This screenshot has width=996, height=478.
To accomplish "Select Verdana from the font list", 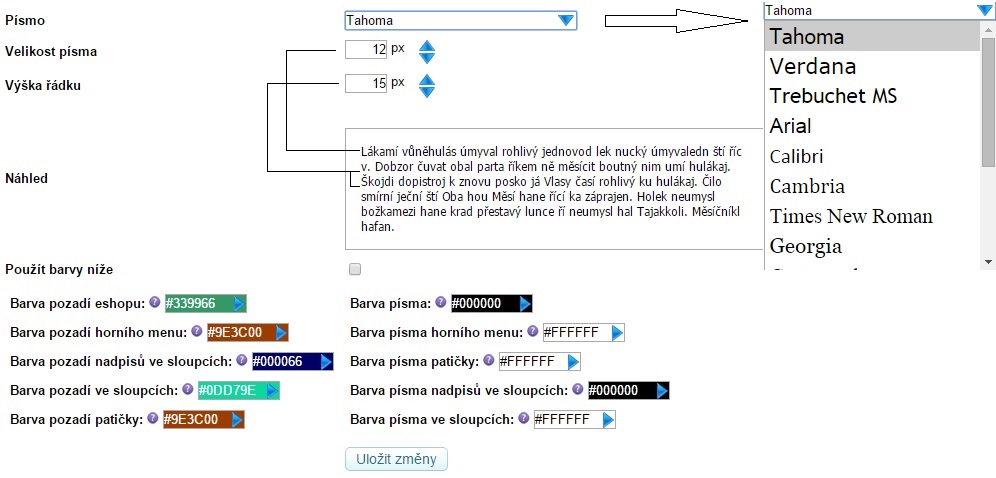I will 813,67.
